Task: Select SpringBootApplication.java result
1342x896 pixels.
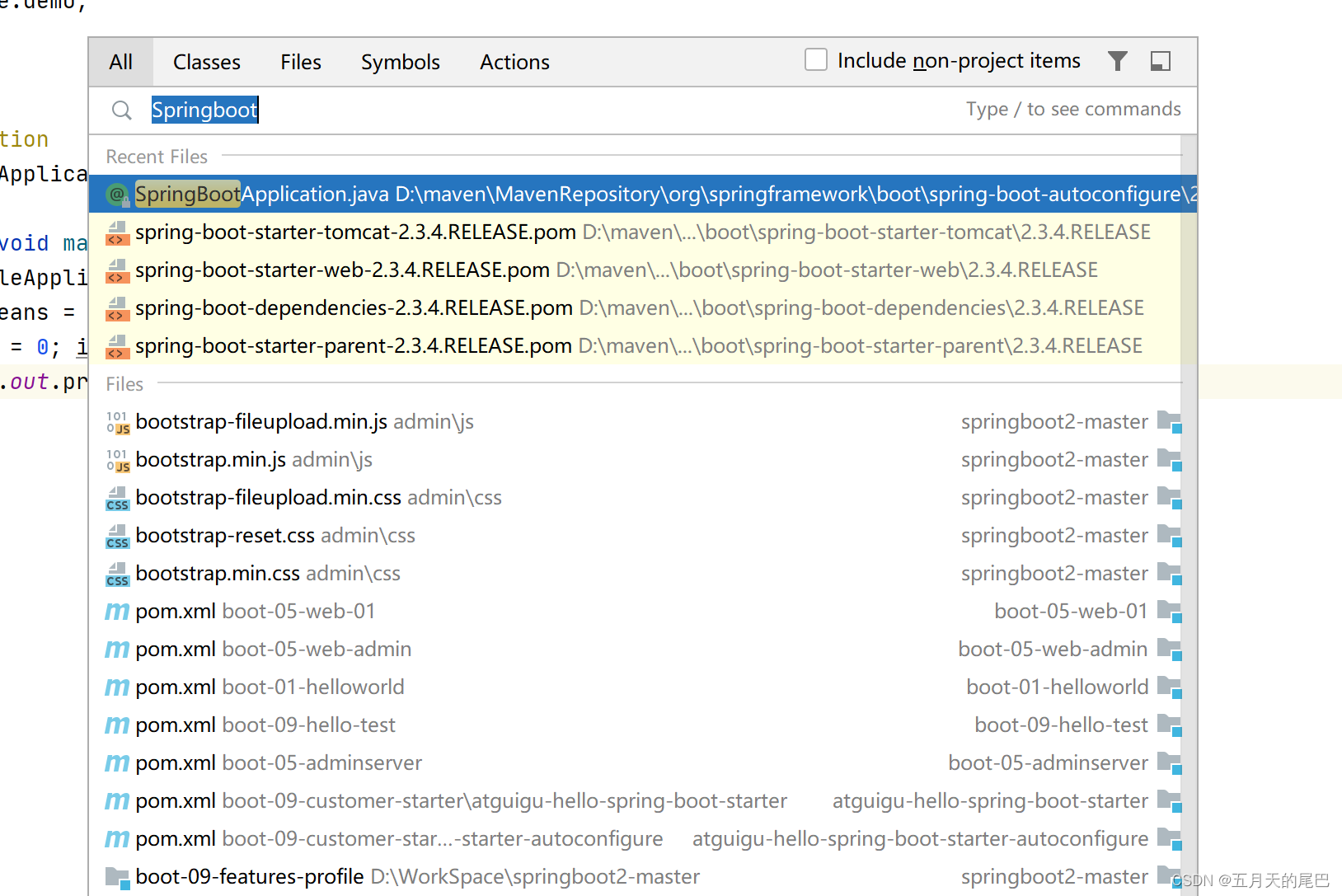Action: click(x=643, y=194)
